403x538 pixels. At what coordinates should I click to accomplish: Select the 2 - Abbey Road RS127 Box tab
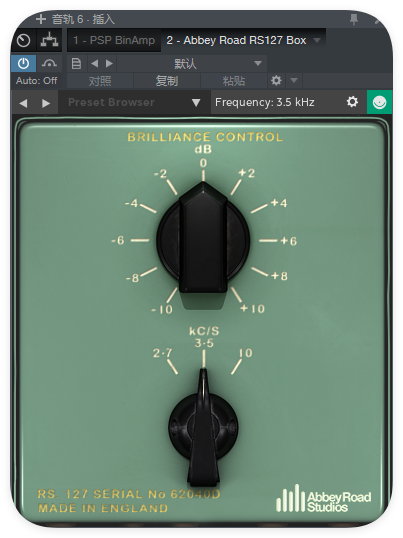pyautogui.click(x=236, y=40)
